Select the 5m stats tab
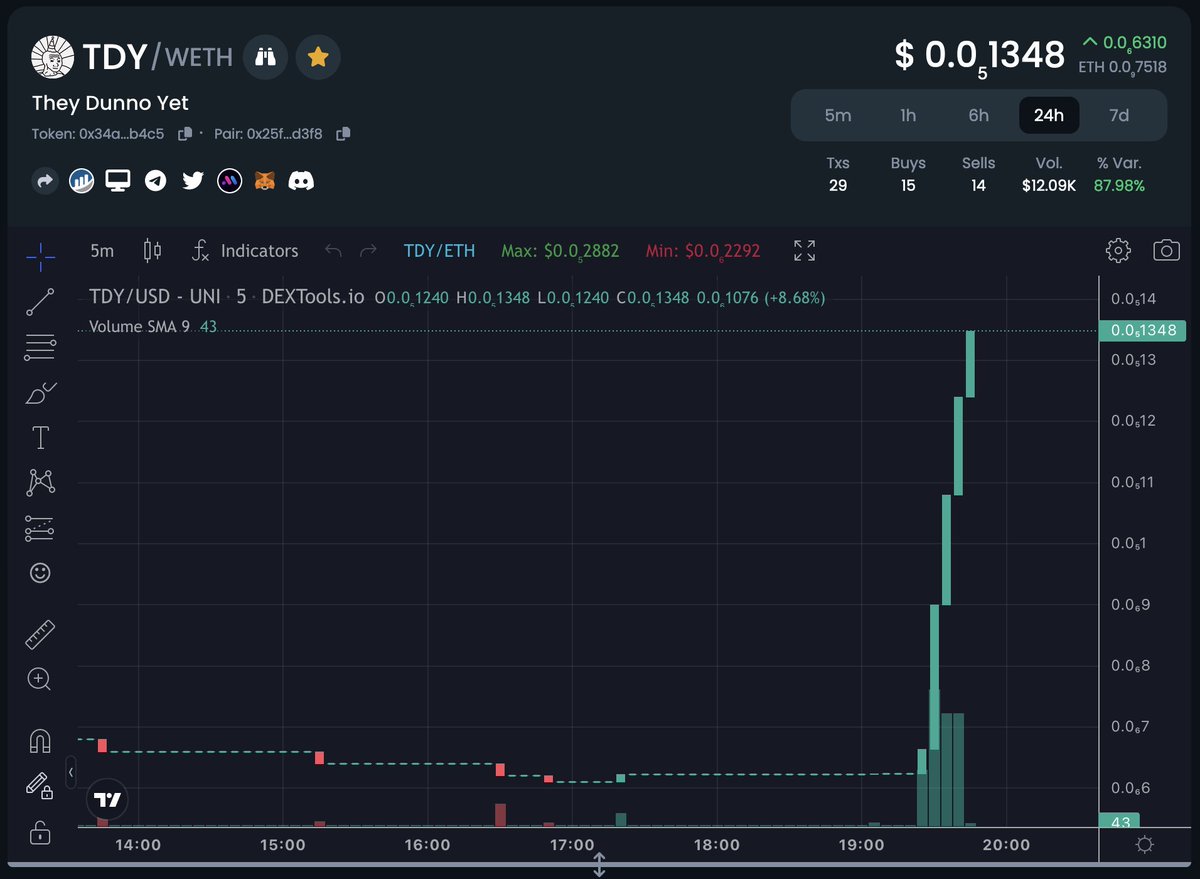 [838, 115]
